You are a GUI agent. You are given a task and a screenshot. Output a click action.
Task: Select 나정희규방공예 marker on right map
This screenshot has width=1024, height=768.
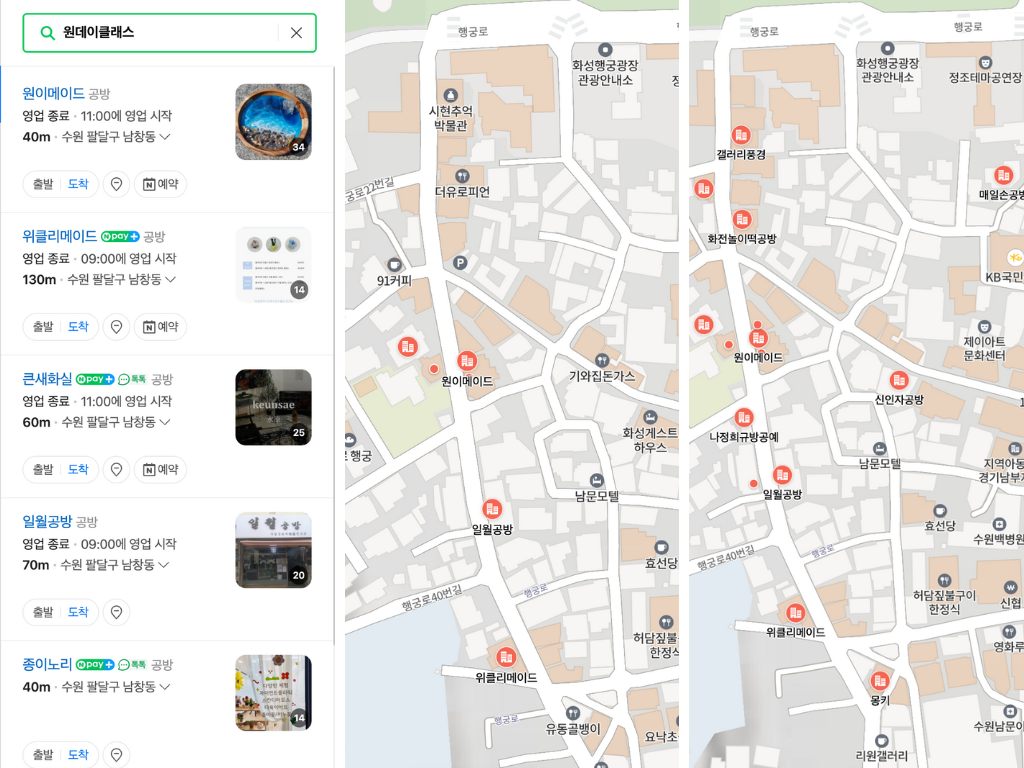point(744,417)
